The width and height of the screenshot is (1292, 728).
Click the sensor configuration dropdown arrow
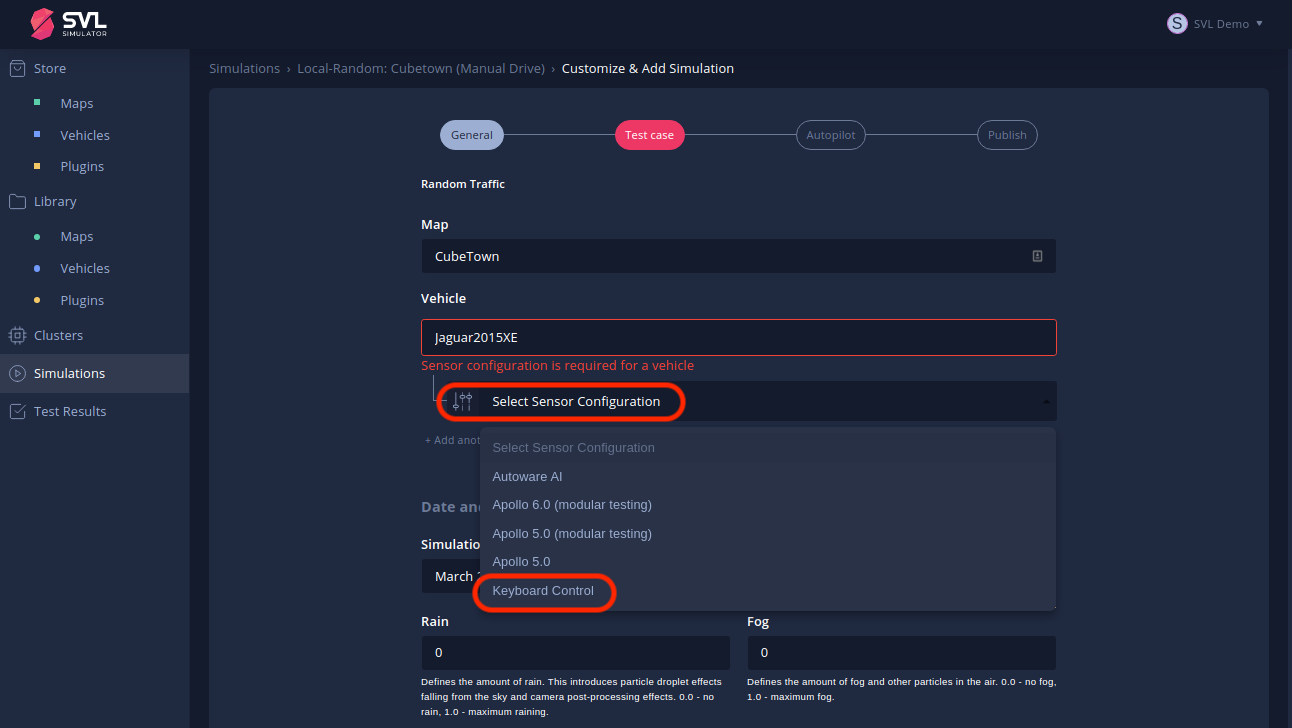[1046, 402]
